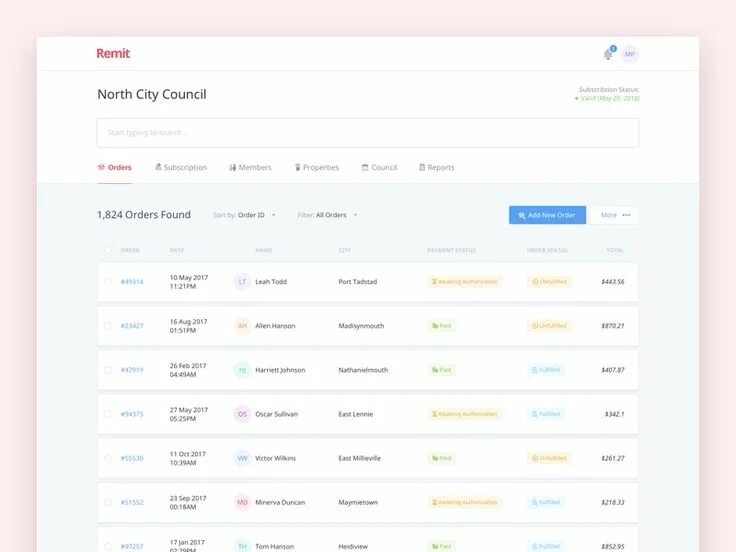736x552 pixels.
Task: Click Fulfilled badge in Harriett Johnson row
Action: [x=546, y=370]
